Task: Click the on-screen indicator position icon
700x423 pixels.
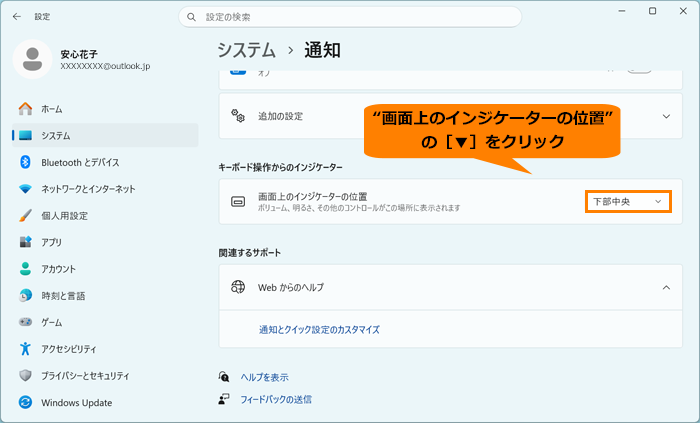Action: point(238,202)
